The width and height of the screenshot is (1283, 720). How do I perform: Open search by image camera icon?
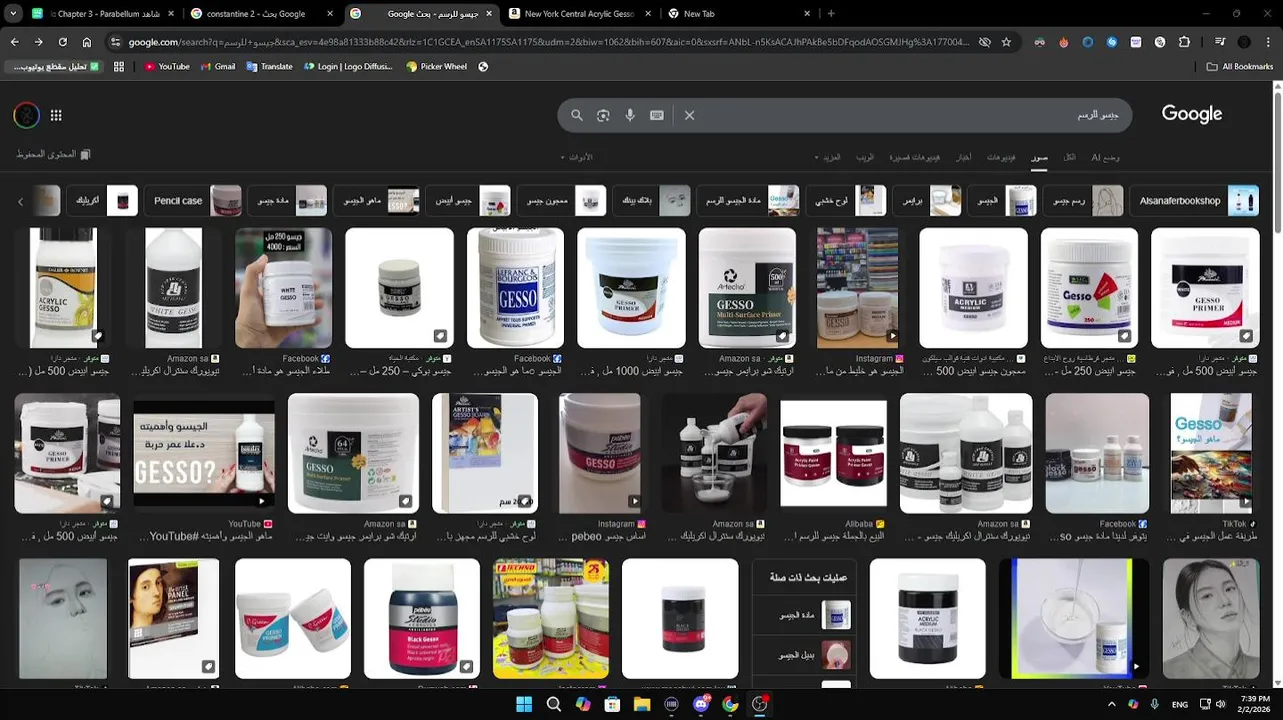click(603, 115)
